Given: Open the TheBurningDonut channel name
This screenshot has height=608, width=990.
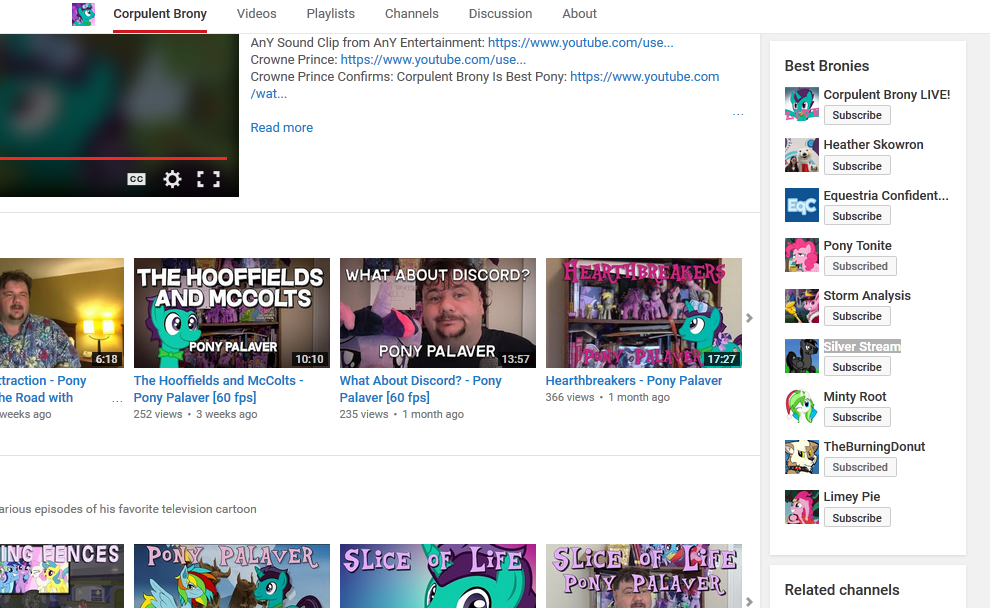Looking at the screenshot, I should [x=874, y=446].
